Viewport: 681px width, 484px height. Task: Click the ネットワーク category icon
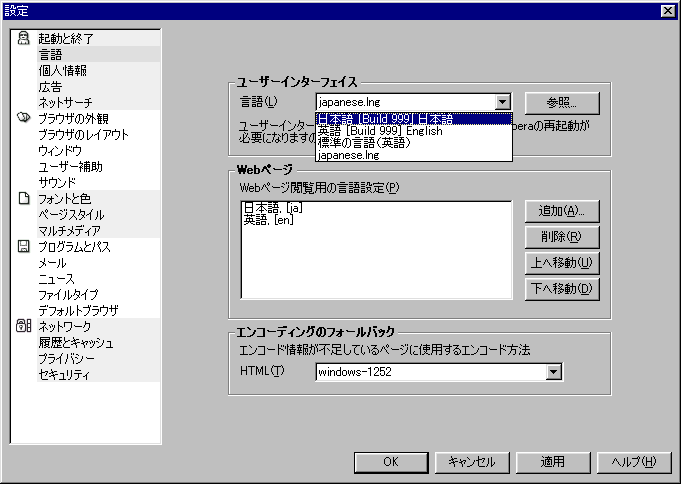24,326
